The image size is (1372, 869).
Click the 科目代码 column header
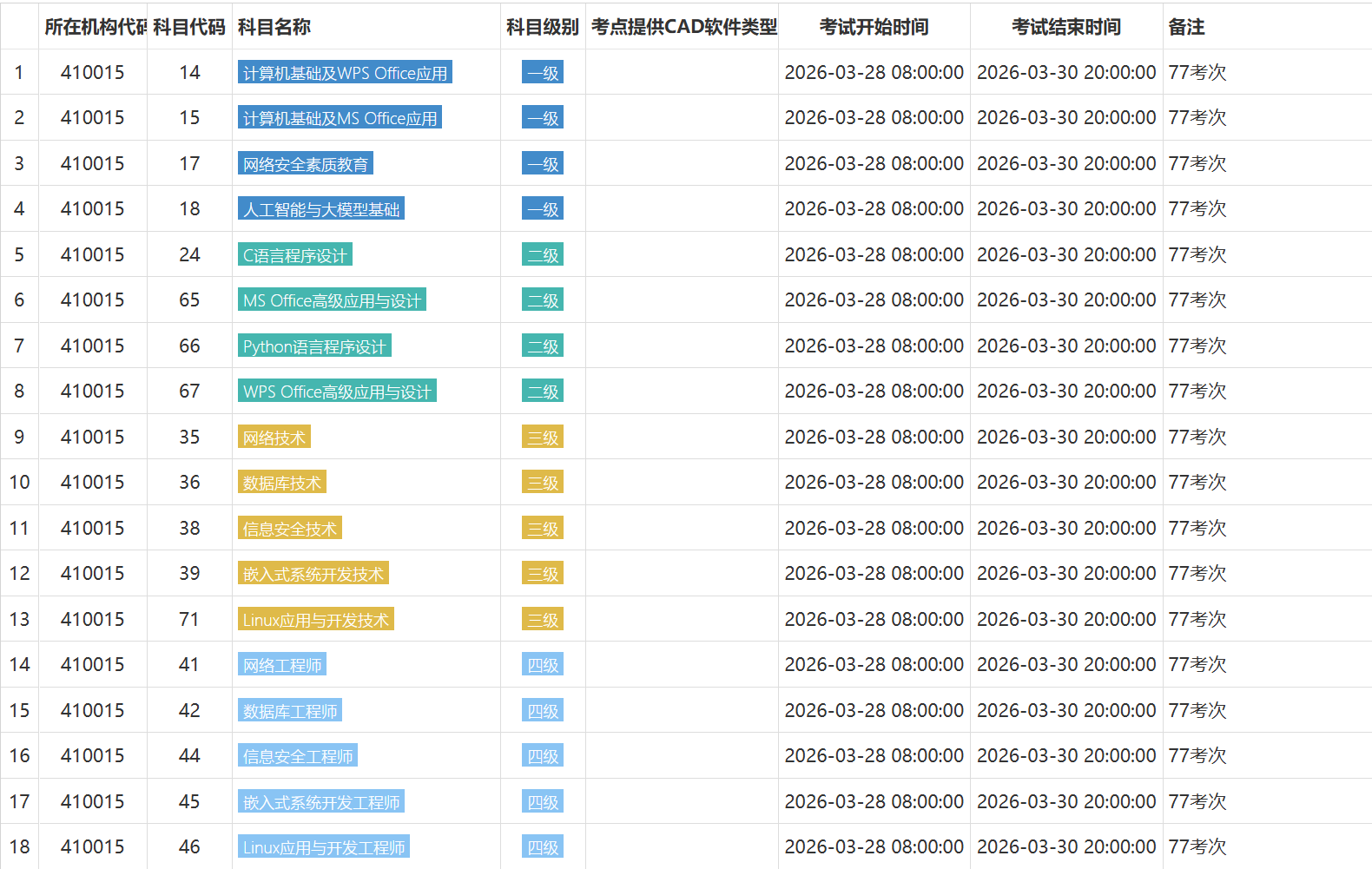point(189,27)
